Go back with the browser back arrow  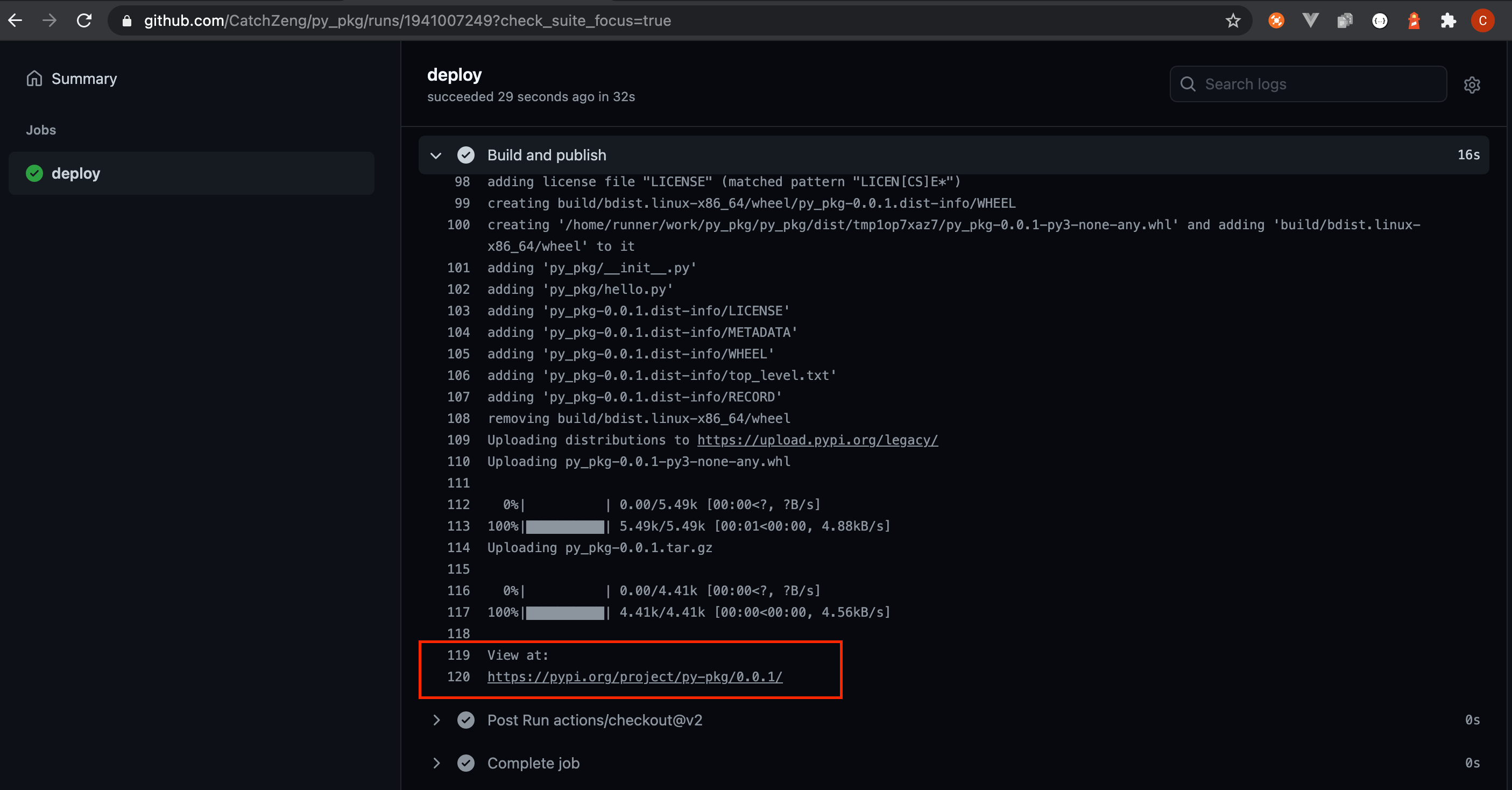click(x=16, y=20)
